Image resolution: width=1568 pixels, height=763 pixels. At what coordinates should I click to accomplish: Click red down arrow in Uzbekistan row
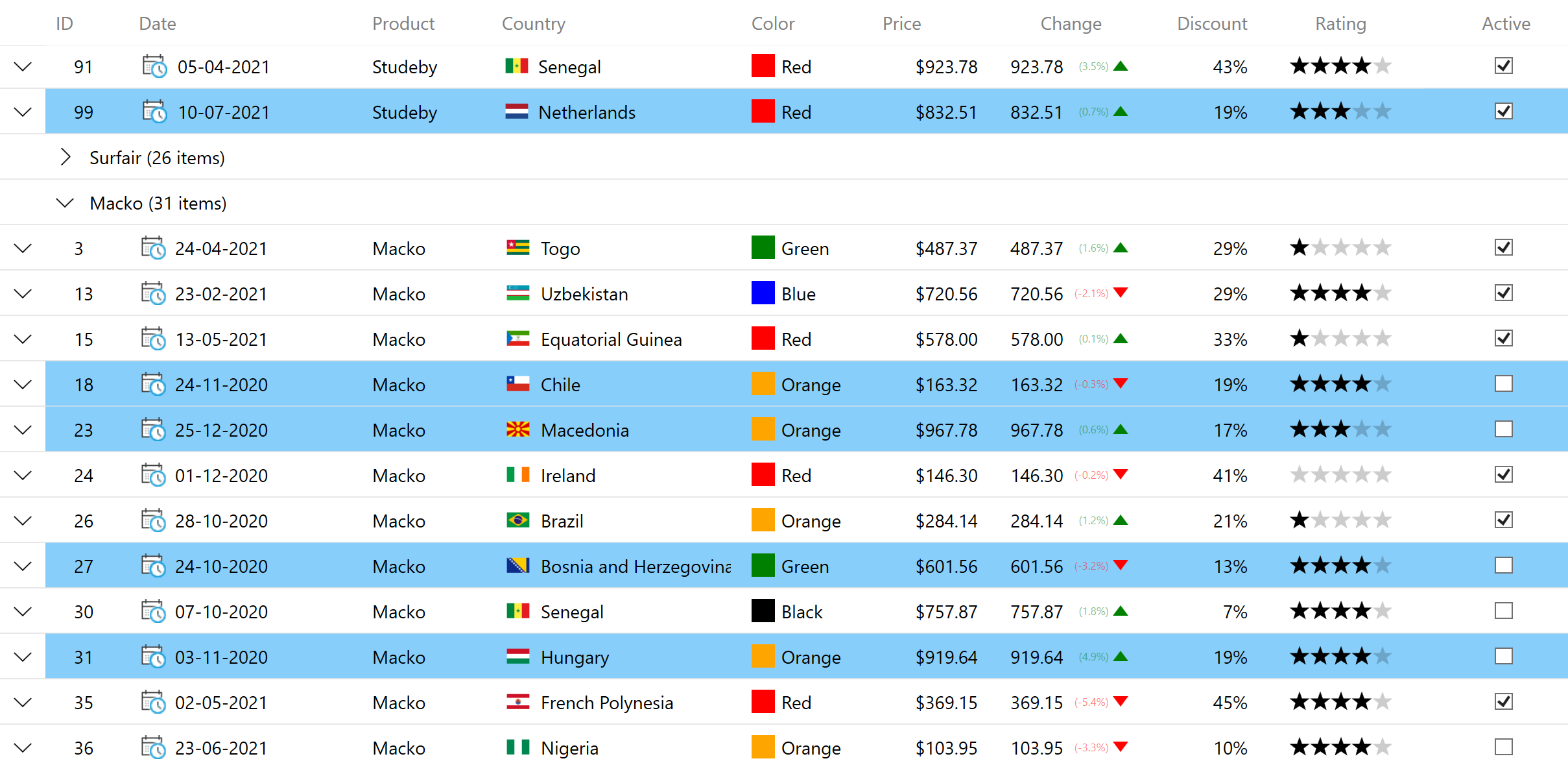[x=1121, y=293]
